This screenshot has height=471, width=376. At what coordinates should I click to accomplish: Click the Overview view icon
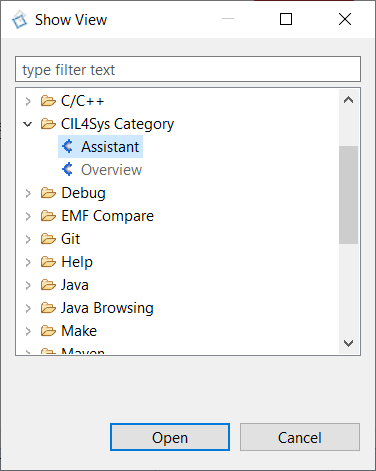click(x=67, y=169)
